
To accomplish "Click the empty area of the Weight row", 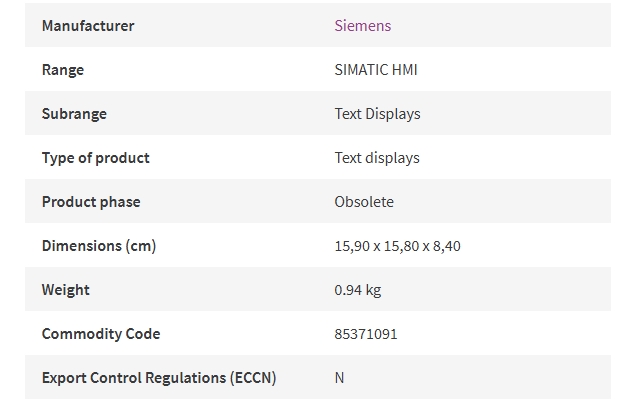I will tap(498, 289).
